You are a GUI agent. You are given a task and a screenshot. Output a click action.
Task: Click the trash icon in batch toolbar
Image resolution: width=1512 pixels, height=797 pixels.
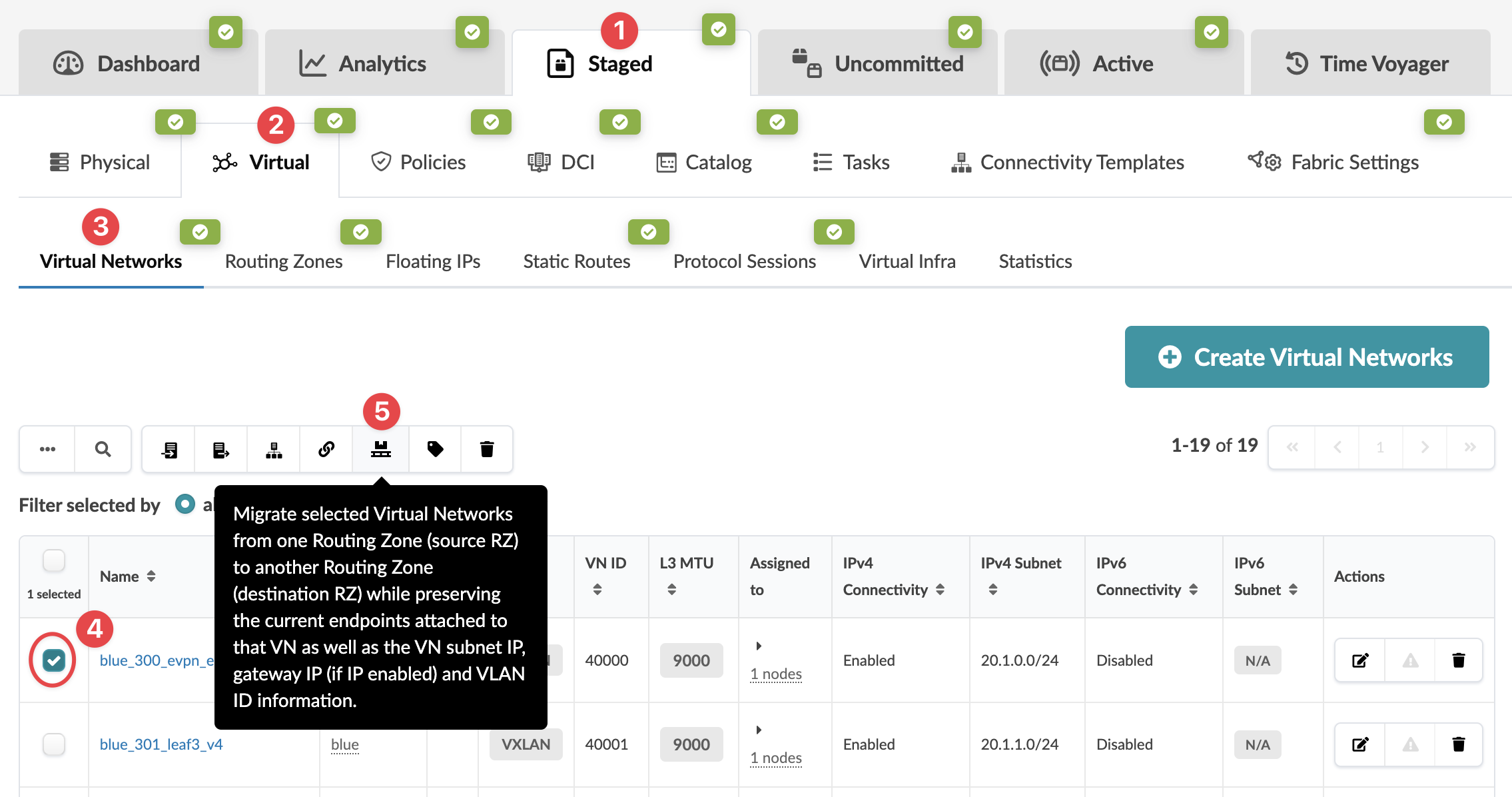coord(487,449)
